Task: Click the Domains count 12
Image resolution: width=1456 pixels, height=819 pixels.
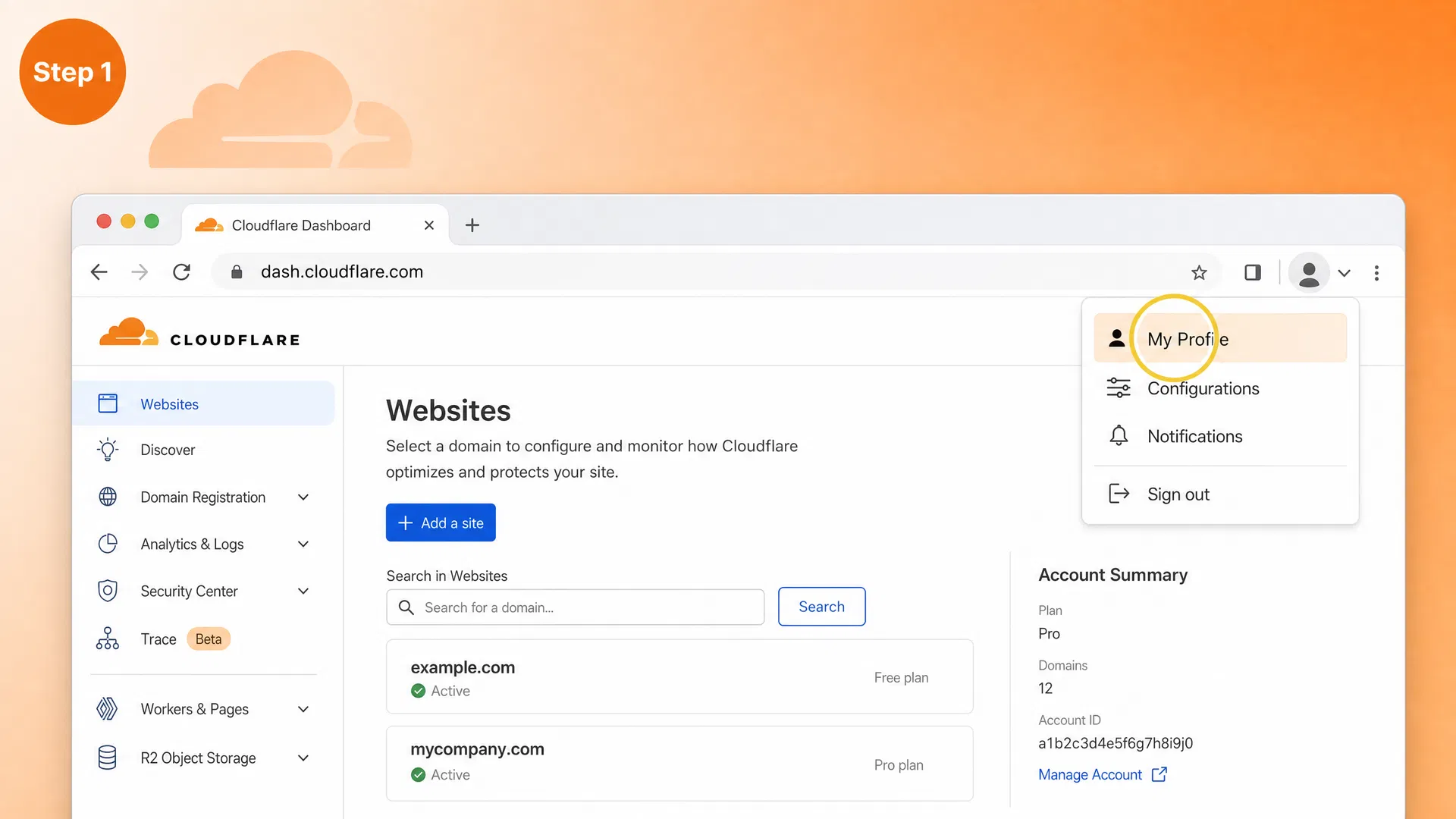Action: 1045,689
